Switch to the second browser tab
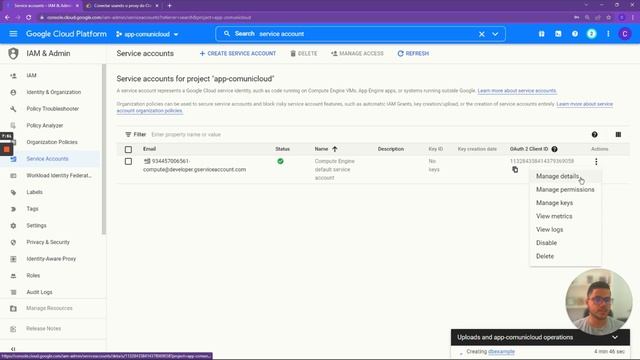The height and width of the screenshot is (360, 640). click(x=122, y=6)
